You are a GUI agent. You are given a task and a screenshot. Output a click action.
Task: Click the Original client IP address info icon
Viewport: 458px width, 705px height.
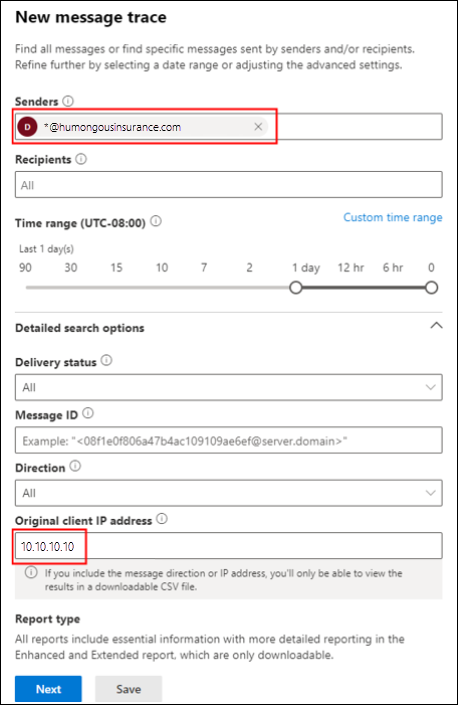point(162,519)
